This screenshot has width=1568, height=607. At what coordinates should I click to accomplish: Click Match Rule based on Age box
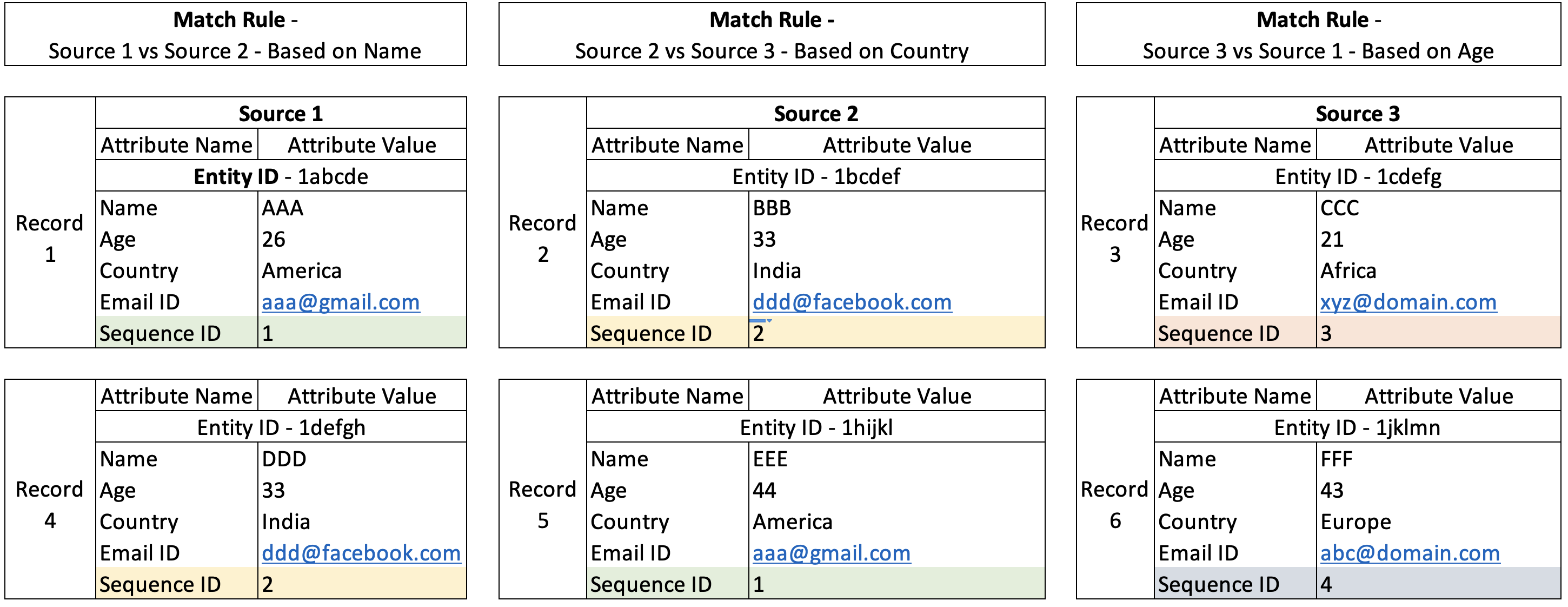click(x=1318, y=35)
